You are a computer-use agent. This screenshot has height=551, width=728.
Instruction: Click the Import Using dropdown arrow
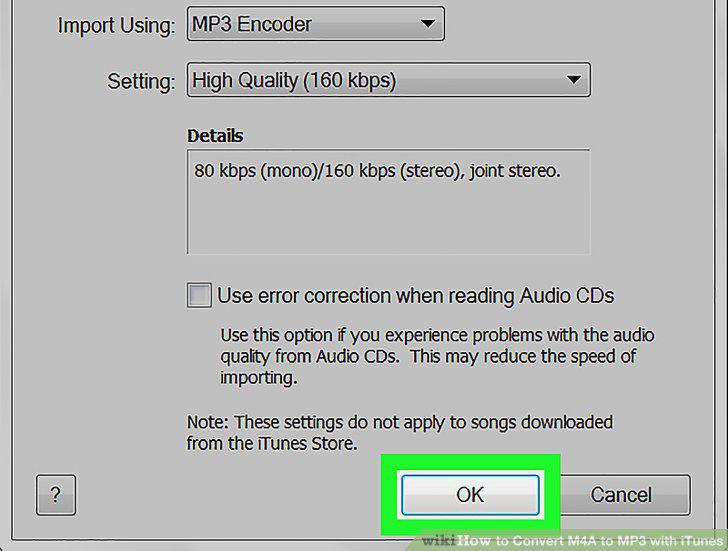[x=427, y=23]
